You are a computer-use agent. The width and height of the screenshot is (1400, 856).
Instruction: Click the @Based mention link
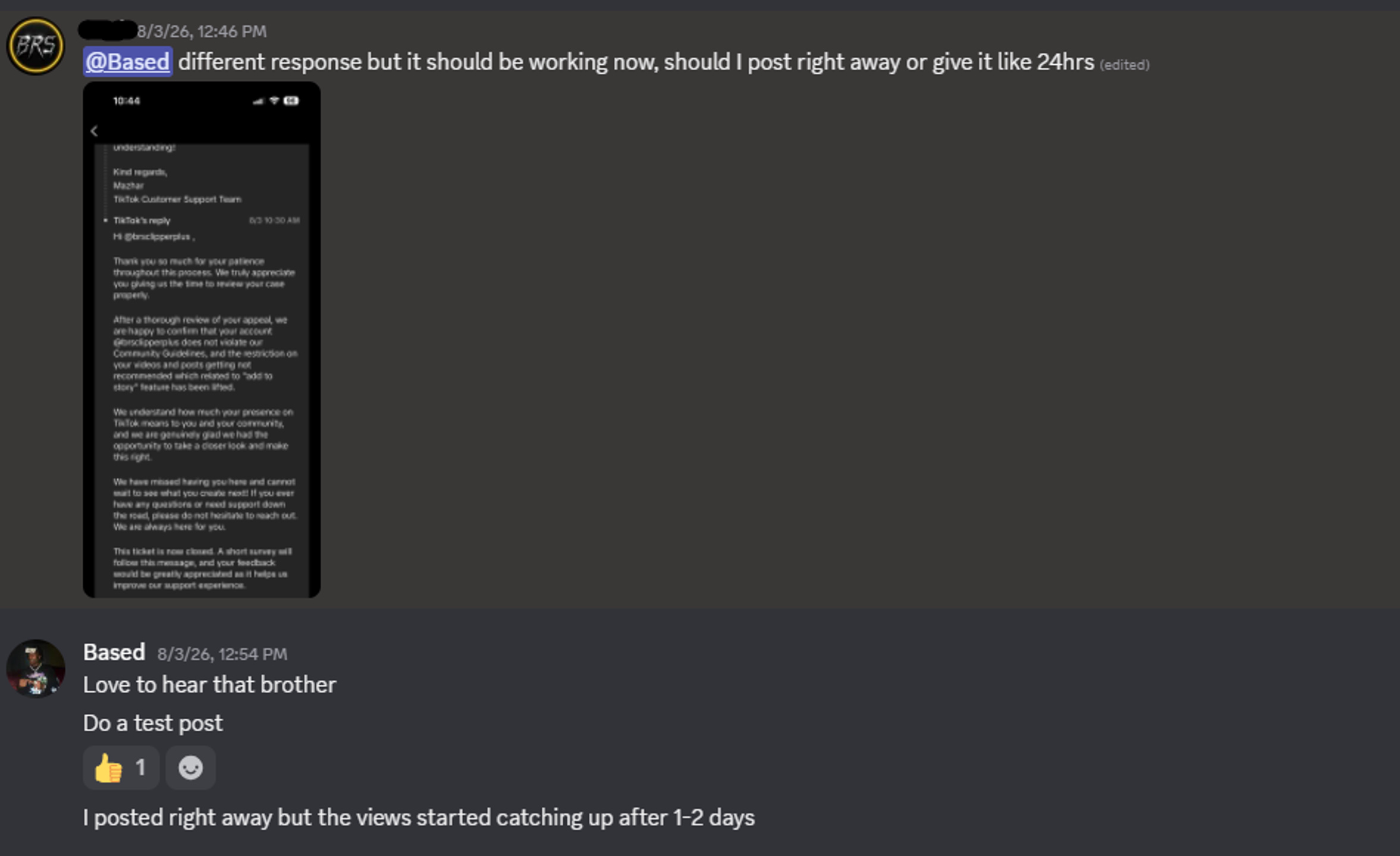click(x=128, y=62)
